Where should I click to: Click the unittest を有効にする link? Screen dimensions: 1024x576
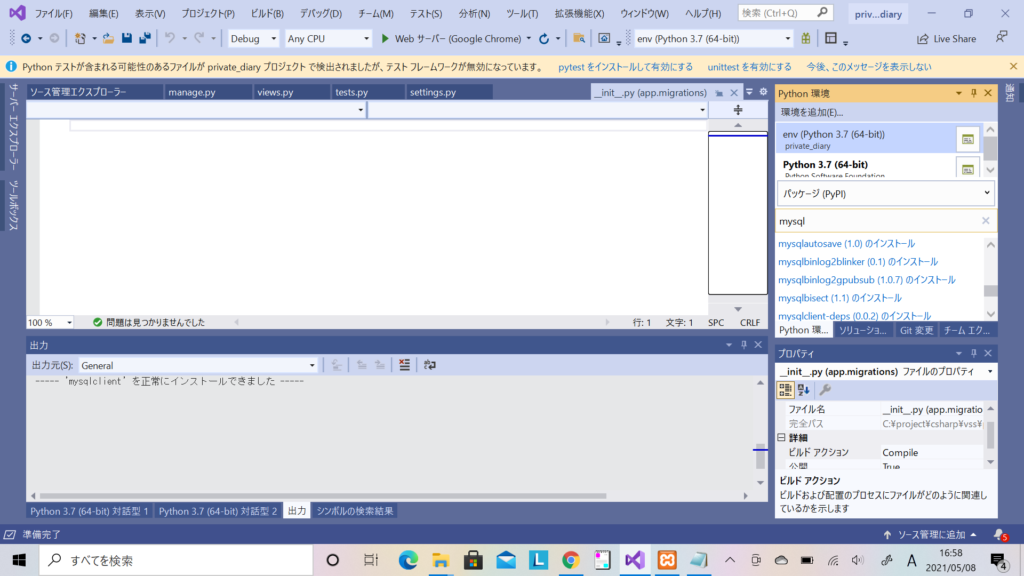pyautogui.click(x=750, y=67)
